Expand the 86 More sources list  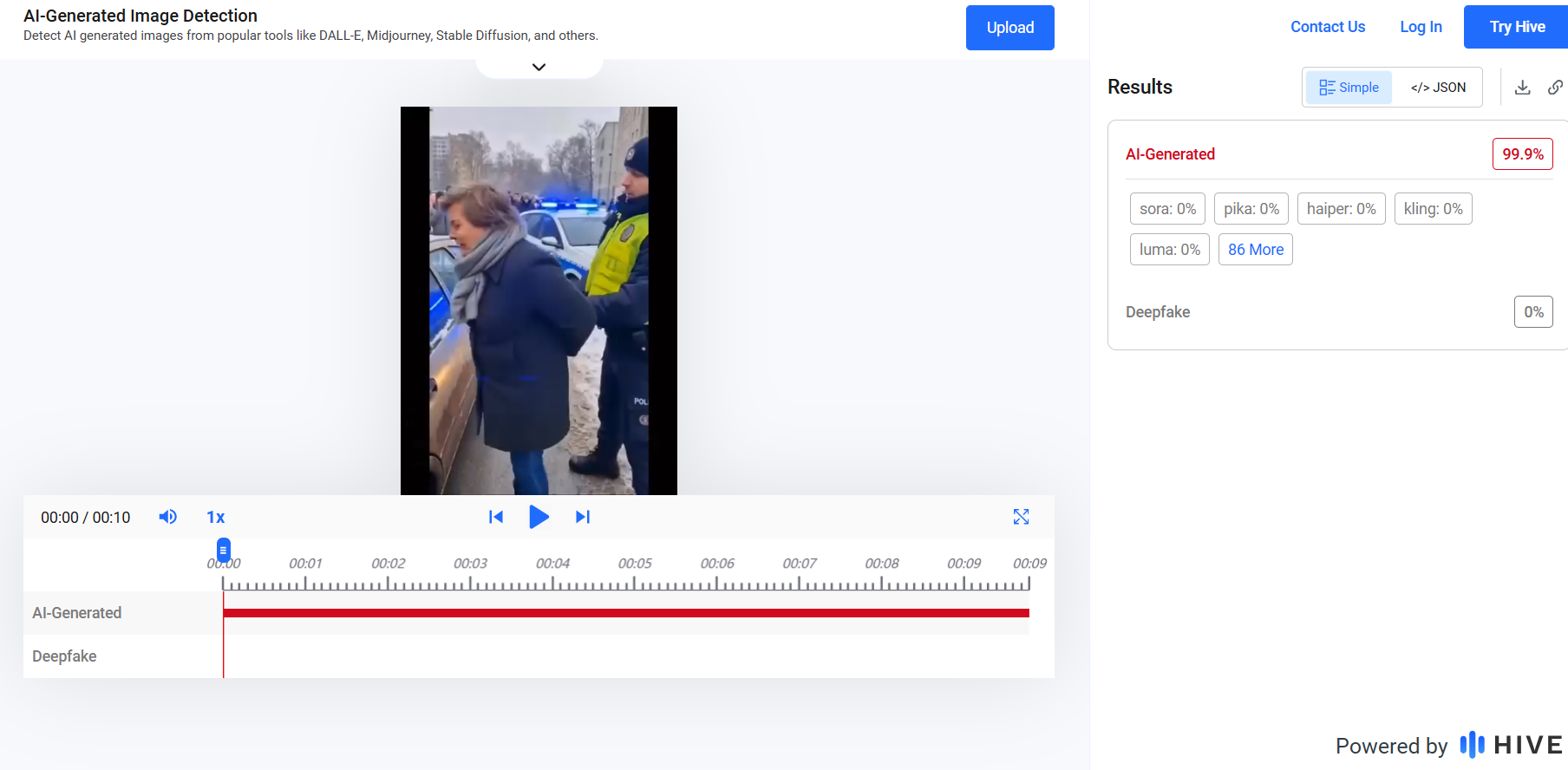[x=1255, y=250]
